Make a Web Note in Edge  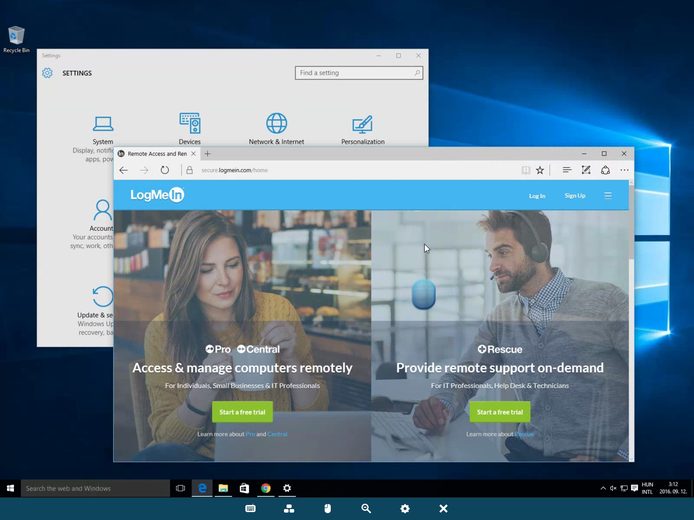coord(586,170)
